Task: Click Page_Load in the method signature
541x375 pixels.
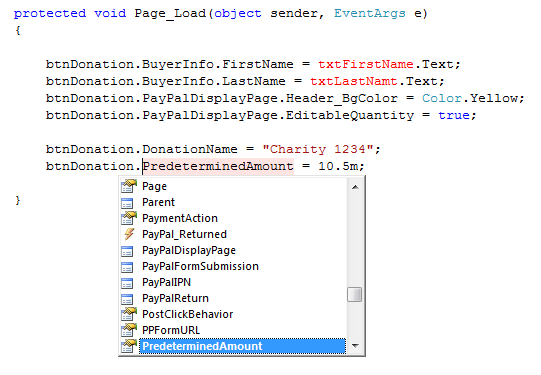Action: [170, 13]
